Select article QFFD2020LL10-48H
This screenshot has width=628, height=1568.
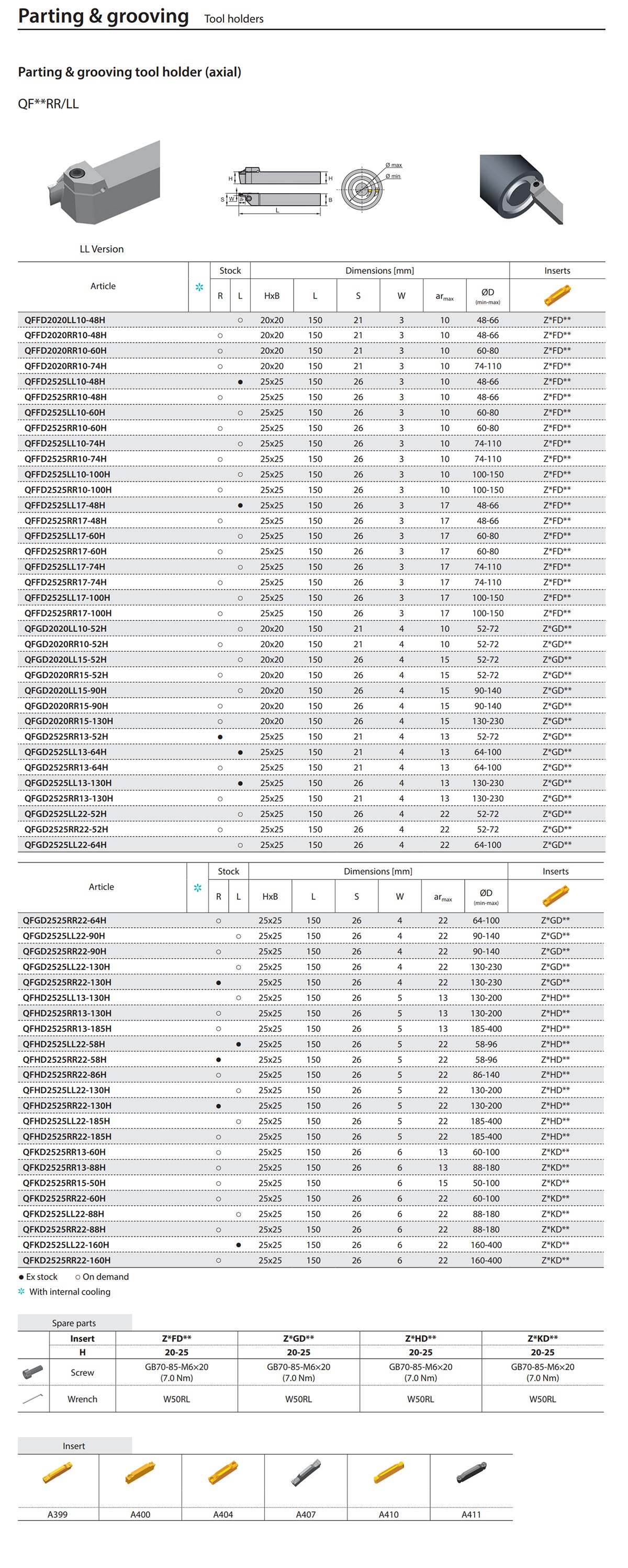click(x=64, y=319)
